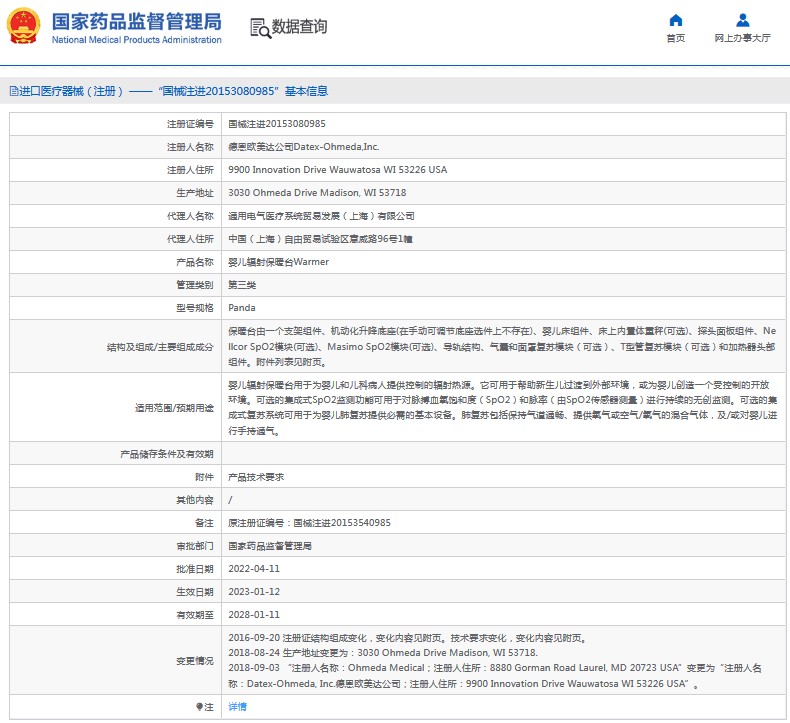Select registration number 国械注进20153080985 value
Screen dimensions: 790x723
point(277,124)
